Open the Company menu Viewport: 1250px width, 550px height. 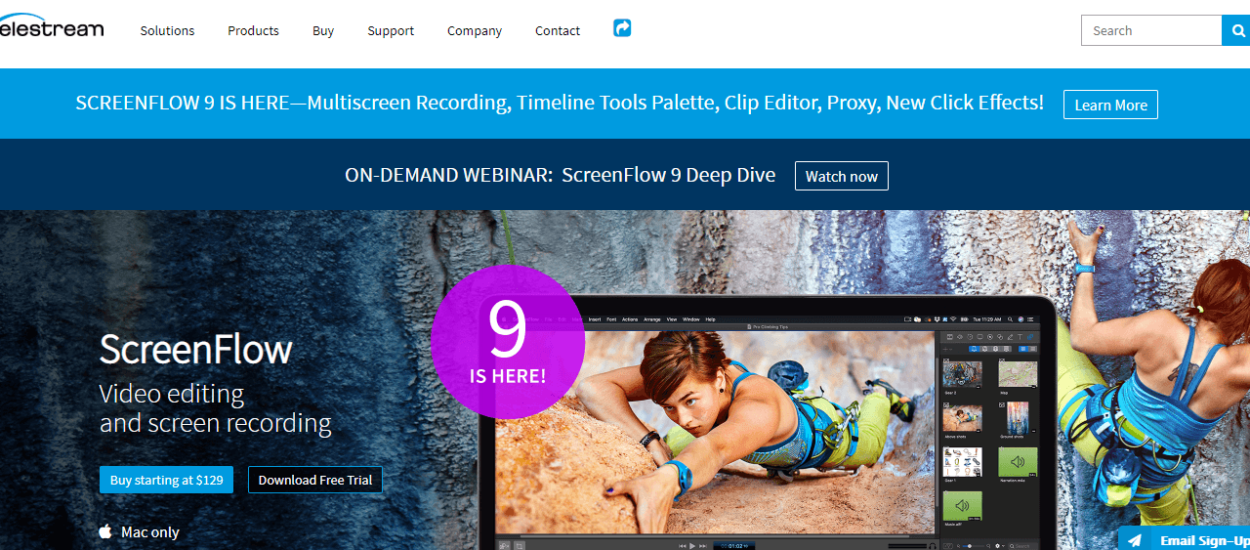point(474,31)
